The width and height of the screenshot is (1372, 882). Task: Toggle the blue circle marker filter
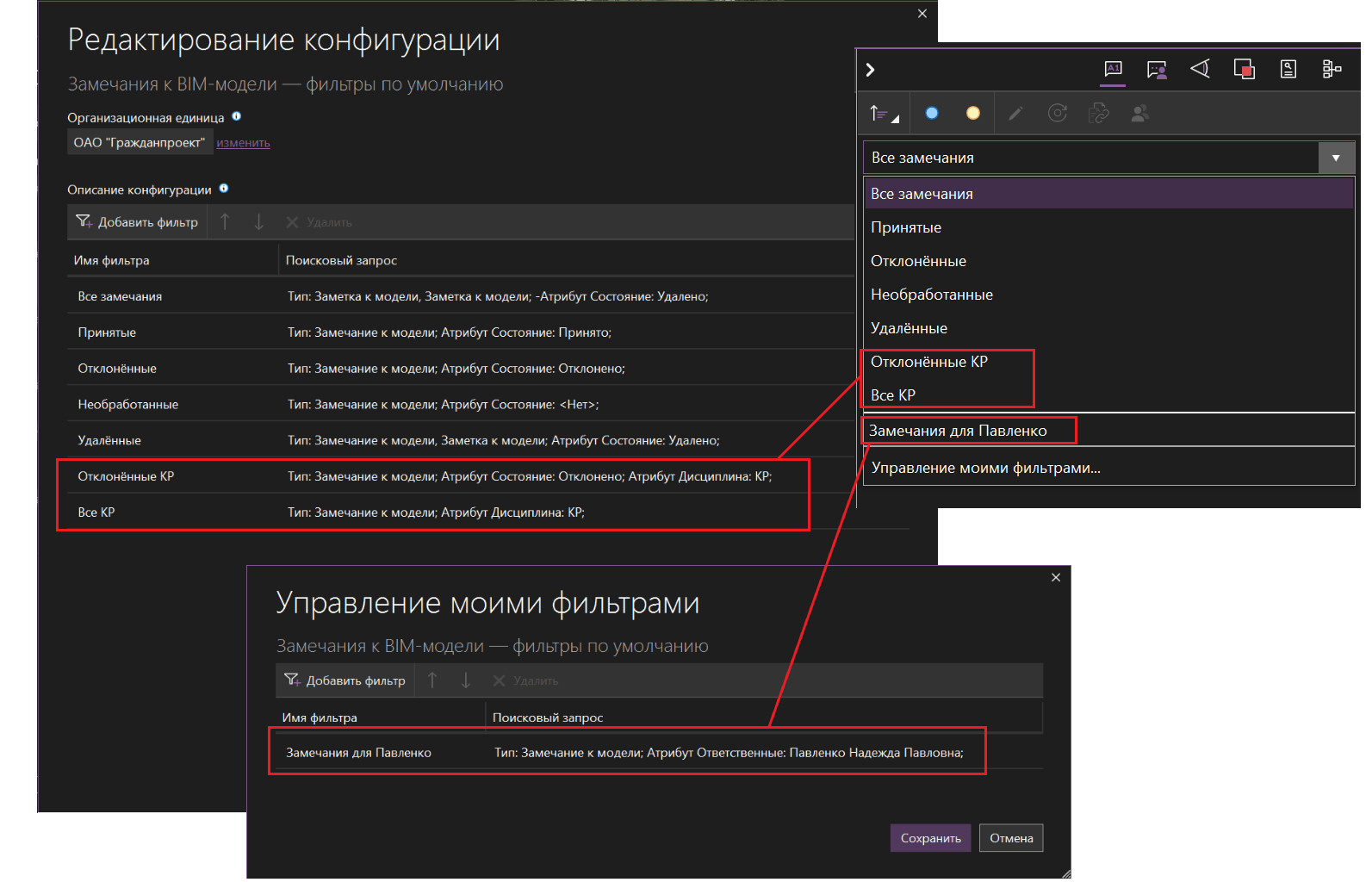click(931, 113)
